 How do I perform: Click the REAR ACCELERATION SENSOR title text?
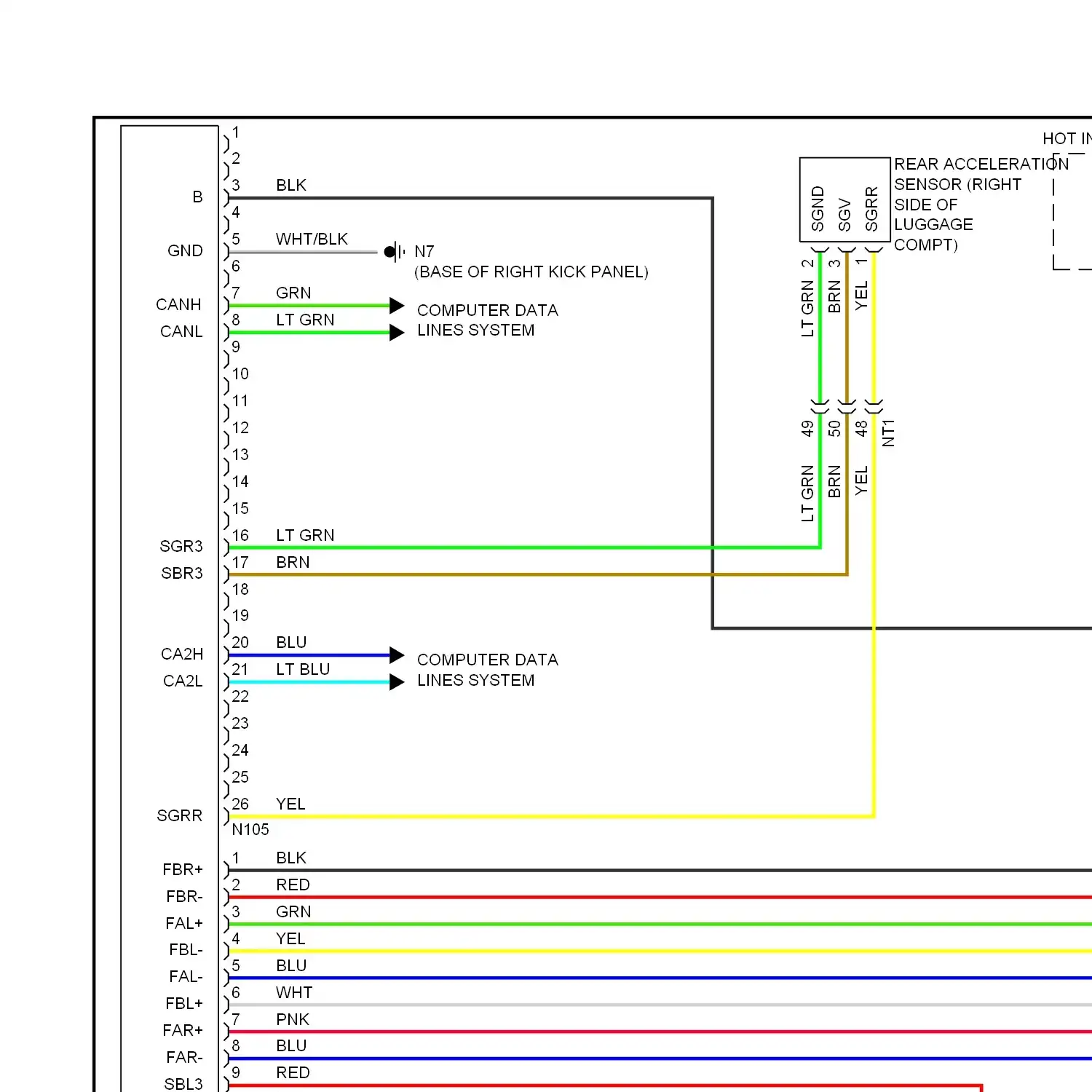tap(981, 204)
